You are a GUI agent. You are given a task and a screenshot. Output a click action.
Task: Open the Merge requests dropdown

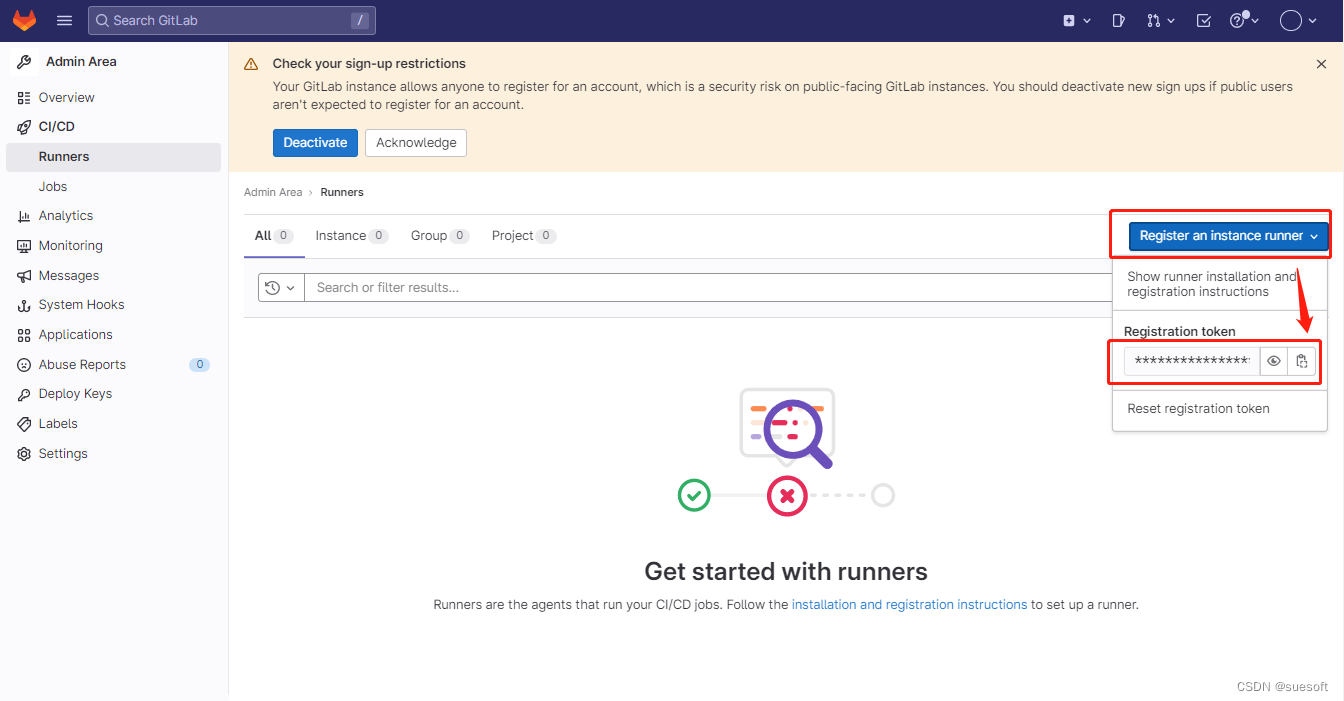pos(1160,20)
